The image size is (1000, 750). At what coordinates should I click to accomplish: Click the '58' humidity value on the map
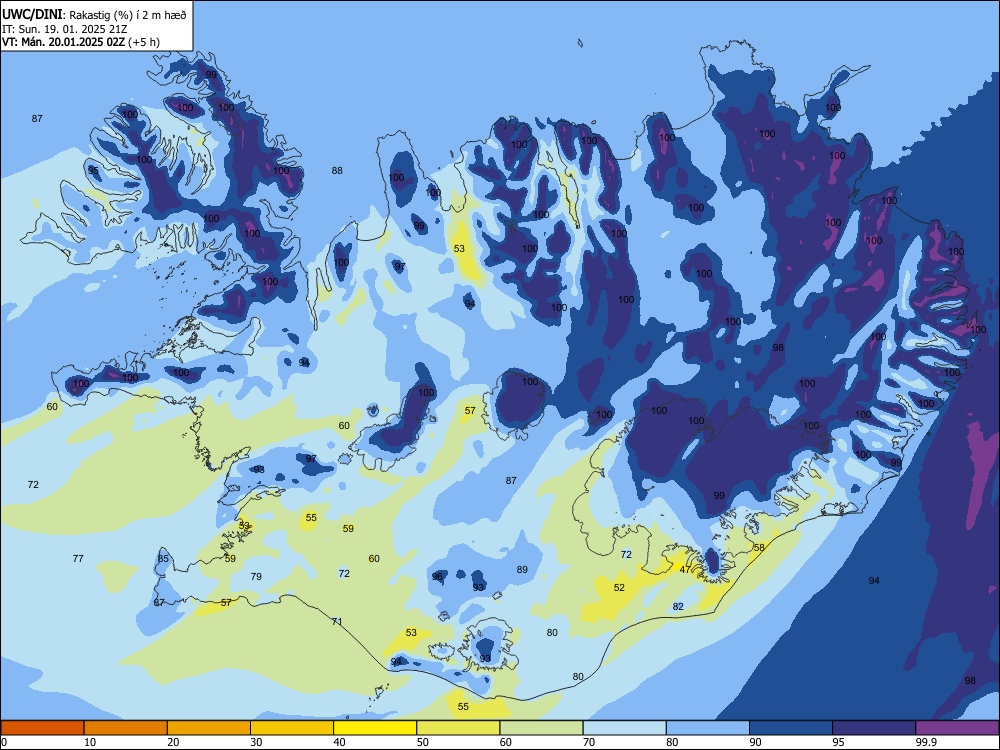click(x=759, y=547)
